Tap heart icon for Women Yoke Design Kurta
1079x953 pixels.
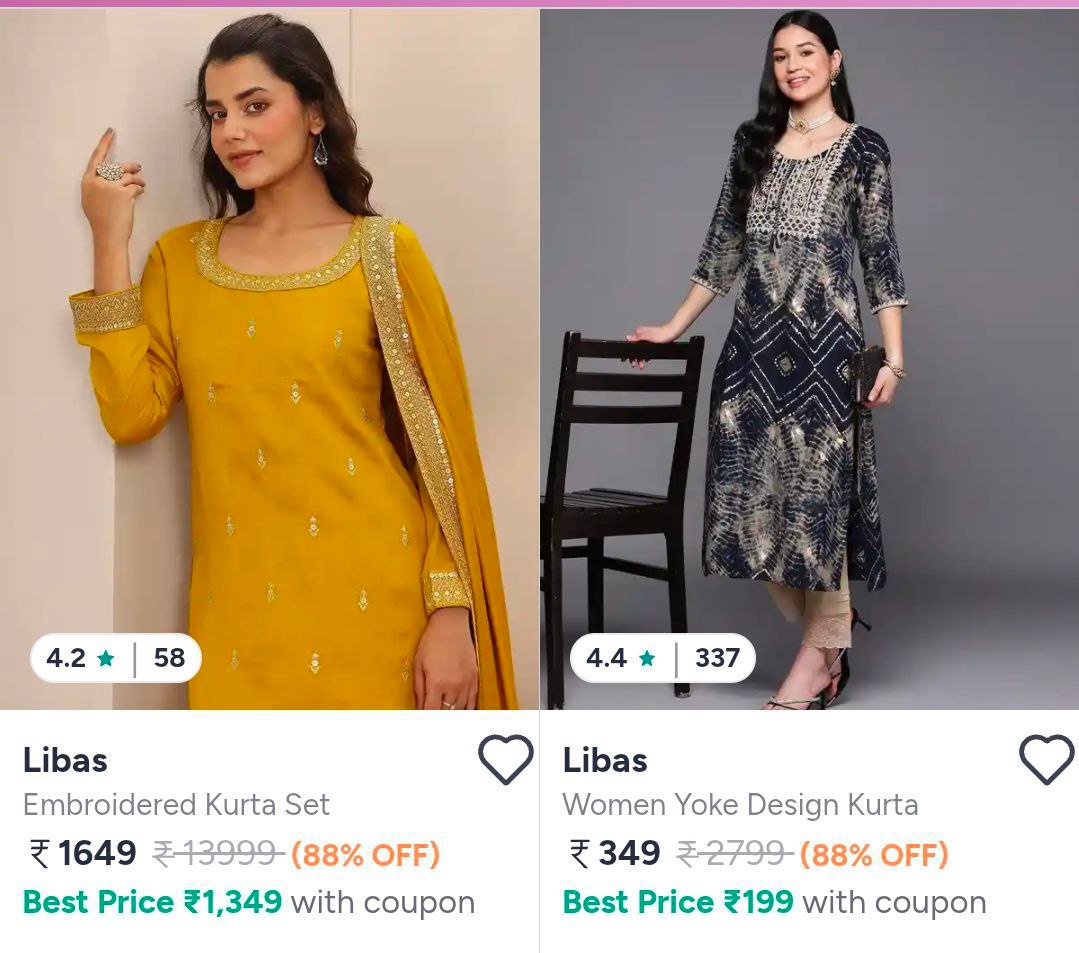pos(1046,760)
